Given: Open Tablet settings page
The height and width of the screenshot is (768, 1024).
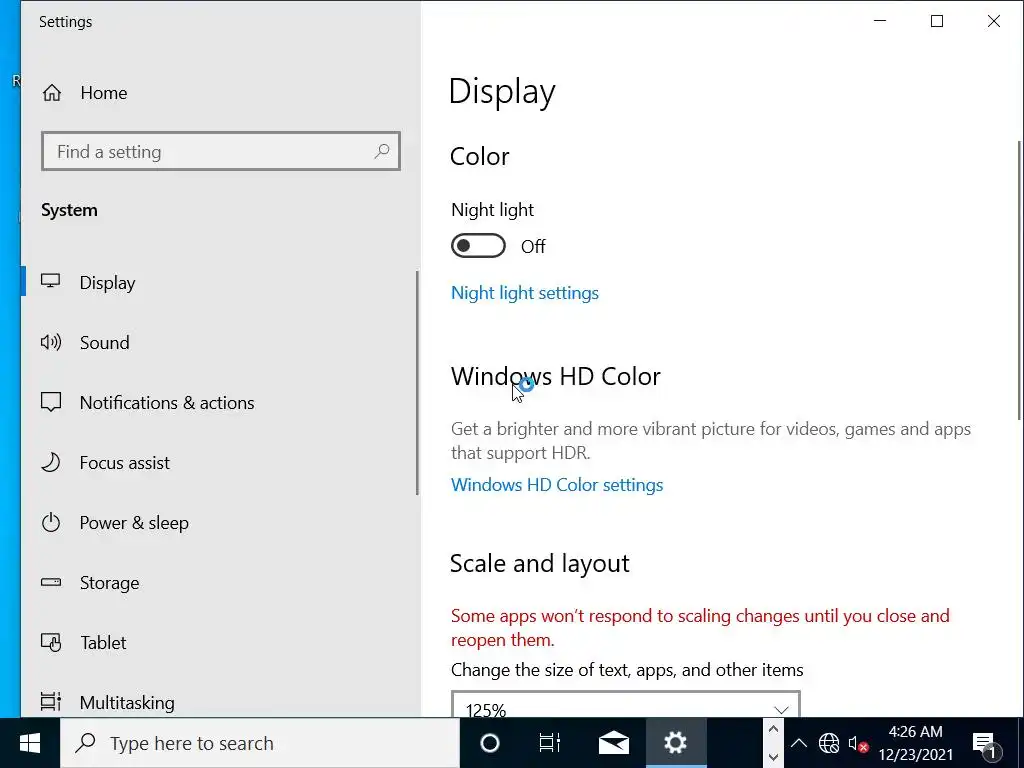Looking at the screenshot, I should 219,643.
